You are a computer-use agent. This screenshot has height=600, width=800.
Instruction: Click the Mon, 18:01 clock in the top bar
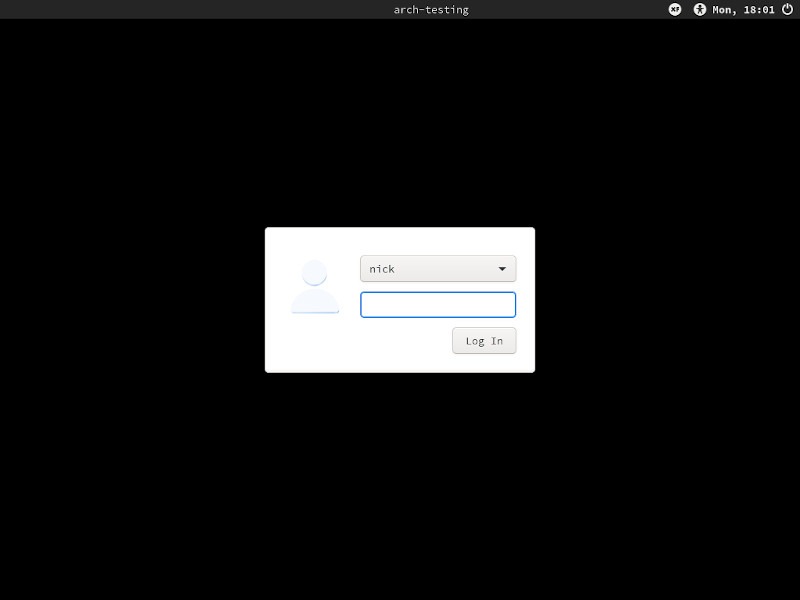(x=745, y=10)
